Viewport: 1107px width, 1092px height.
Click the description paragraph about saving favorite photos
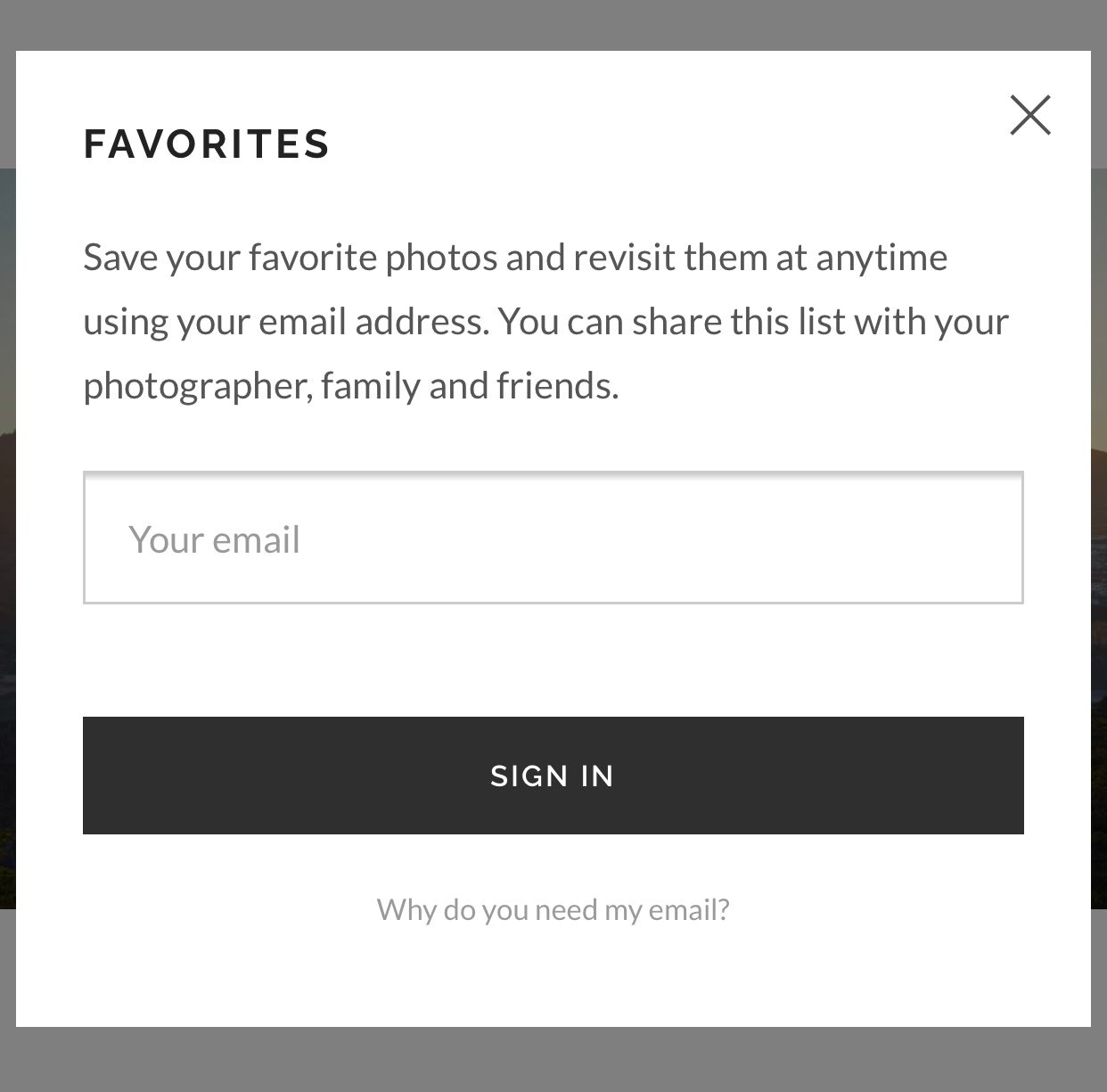tap(545, 321)
